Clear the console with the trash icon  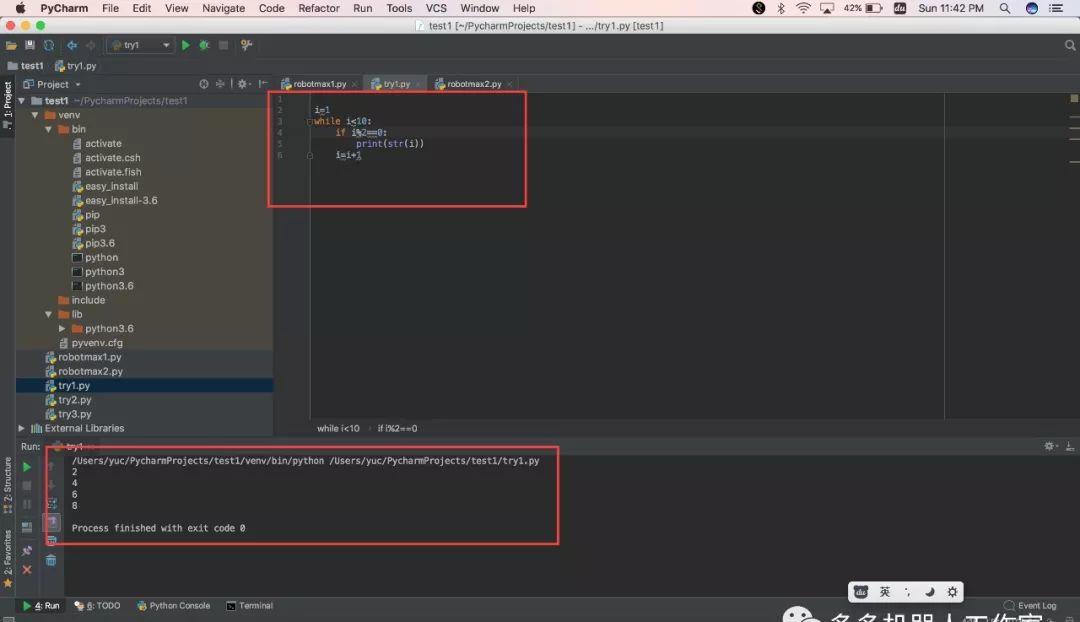[x=51, y=560]
